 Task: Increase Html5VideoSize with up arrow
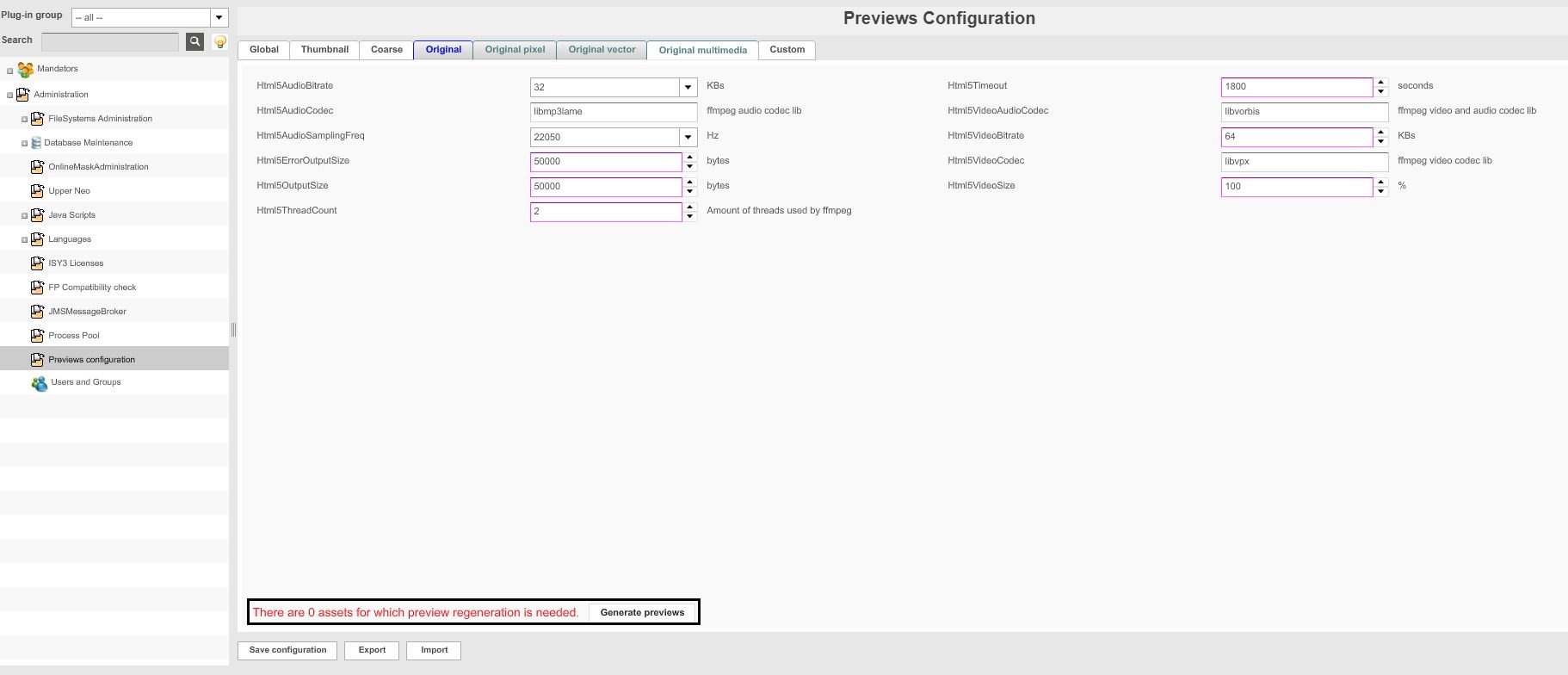1381,183
